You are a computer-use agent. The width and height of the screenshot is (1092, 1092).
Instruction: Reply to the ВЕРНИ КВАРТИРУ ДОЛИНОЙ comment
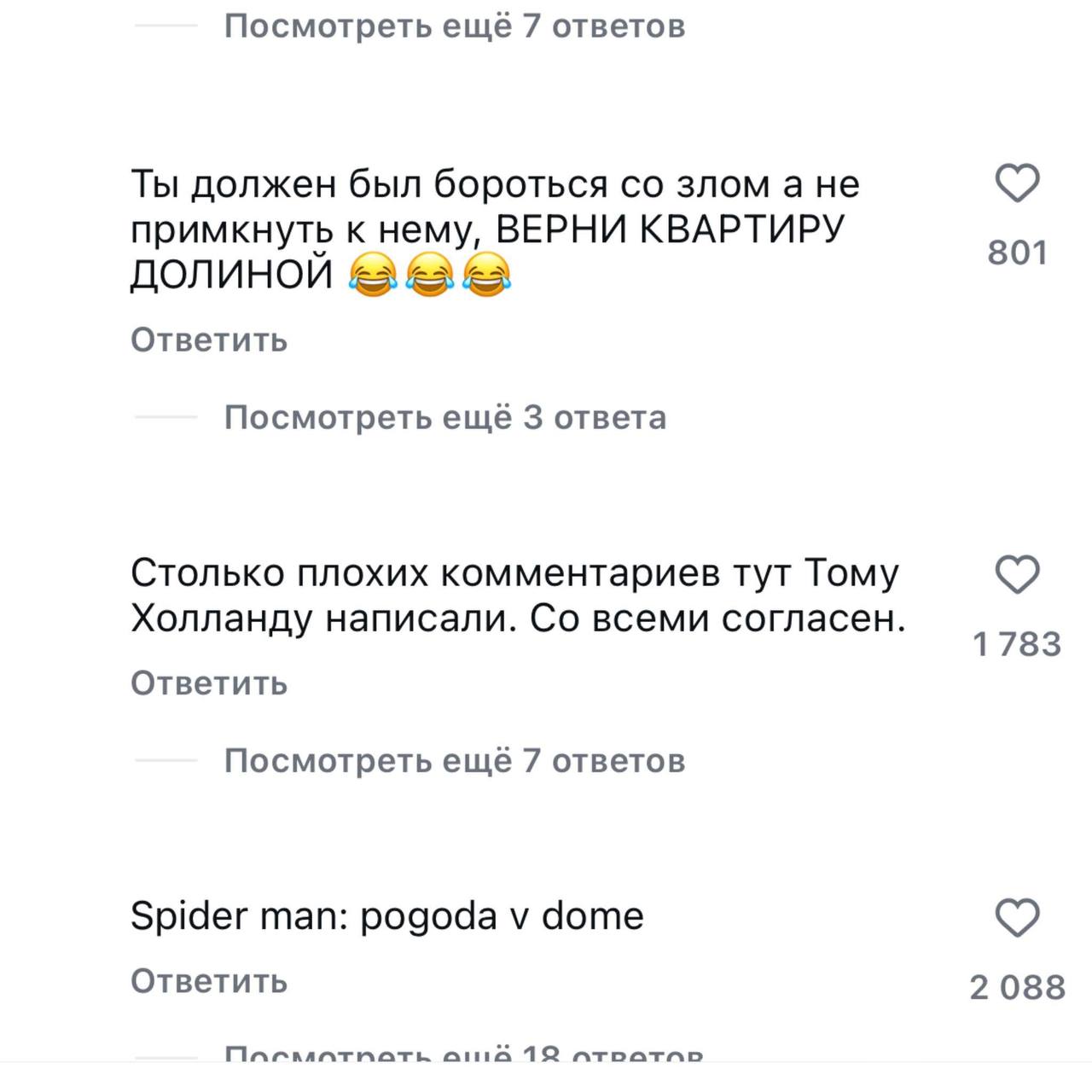(209, 340)
